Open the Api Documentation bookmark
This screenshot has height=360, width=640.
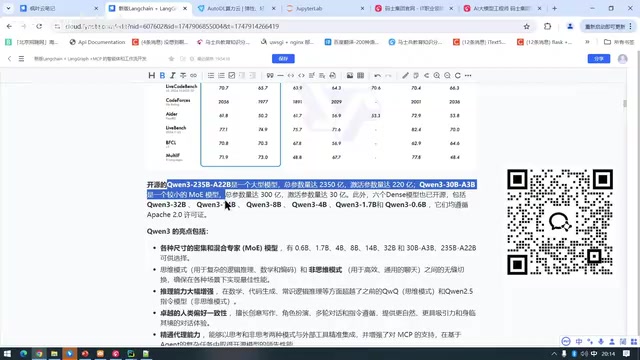tap(97, 42)
